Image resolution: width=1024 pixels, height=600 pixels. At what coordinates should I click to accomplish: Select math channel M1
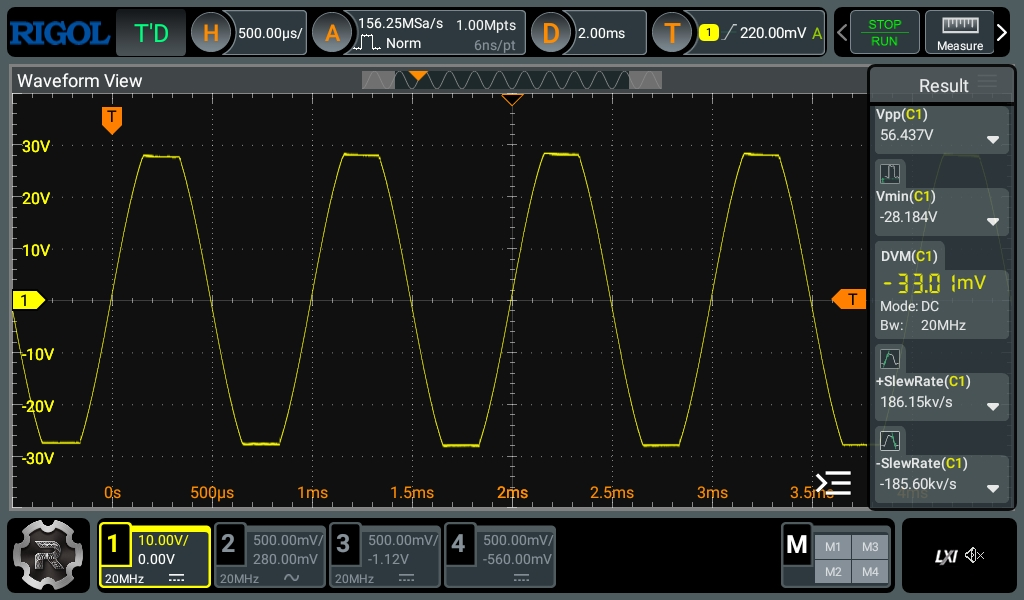(x=833, y=547)
